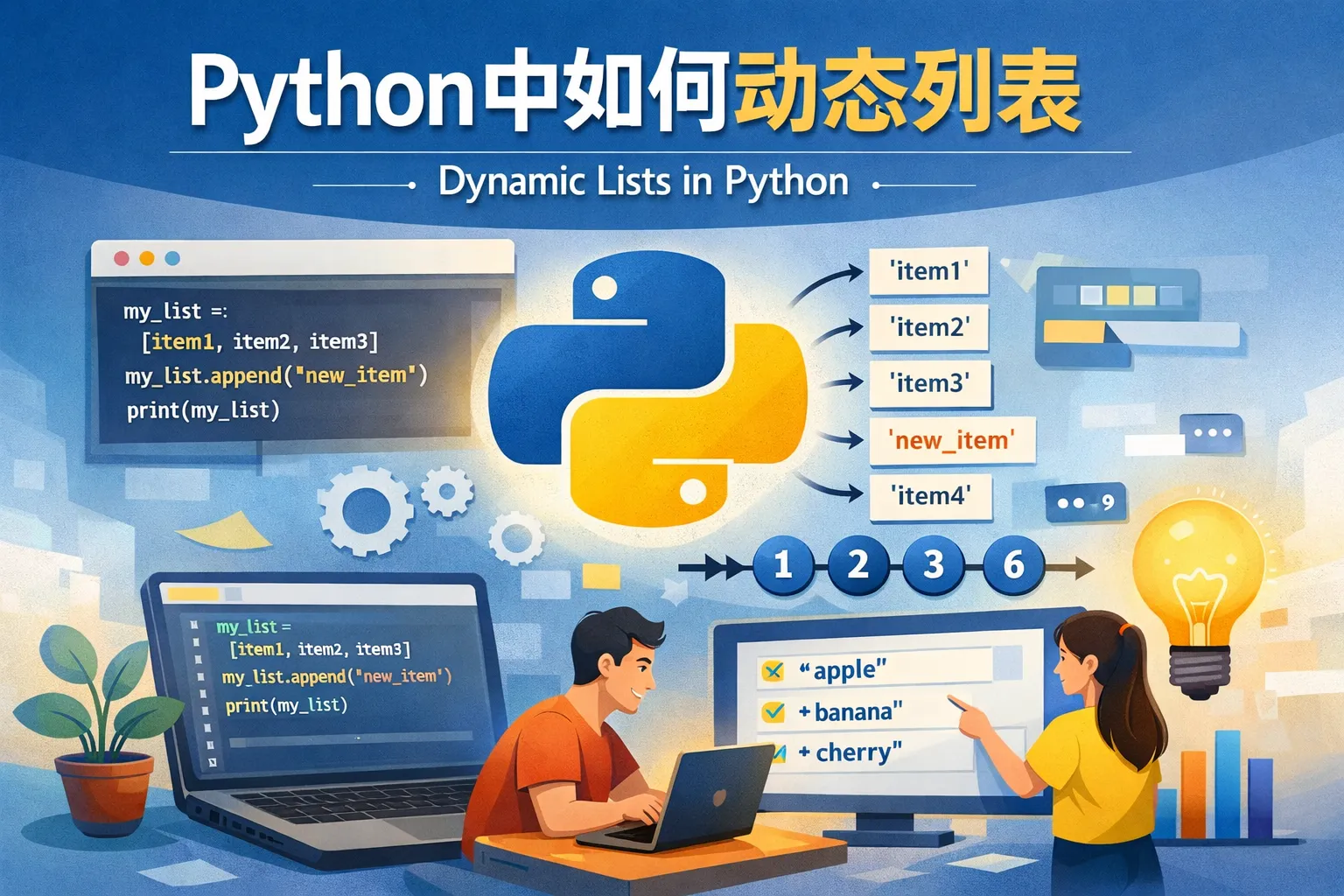
Task: Toggle the checkbox next to "apple"
Action: (x=773, y=671)
